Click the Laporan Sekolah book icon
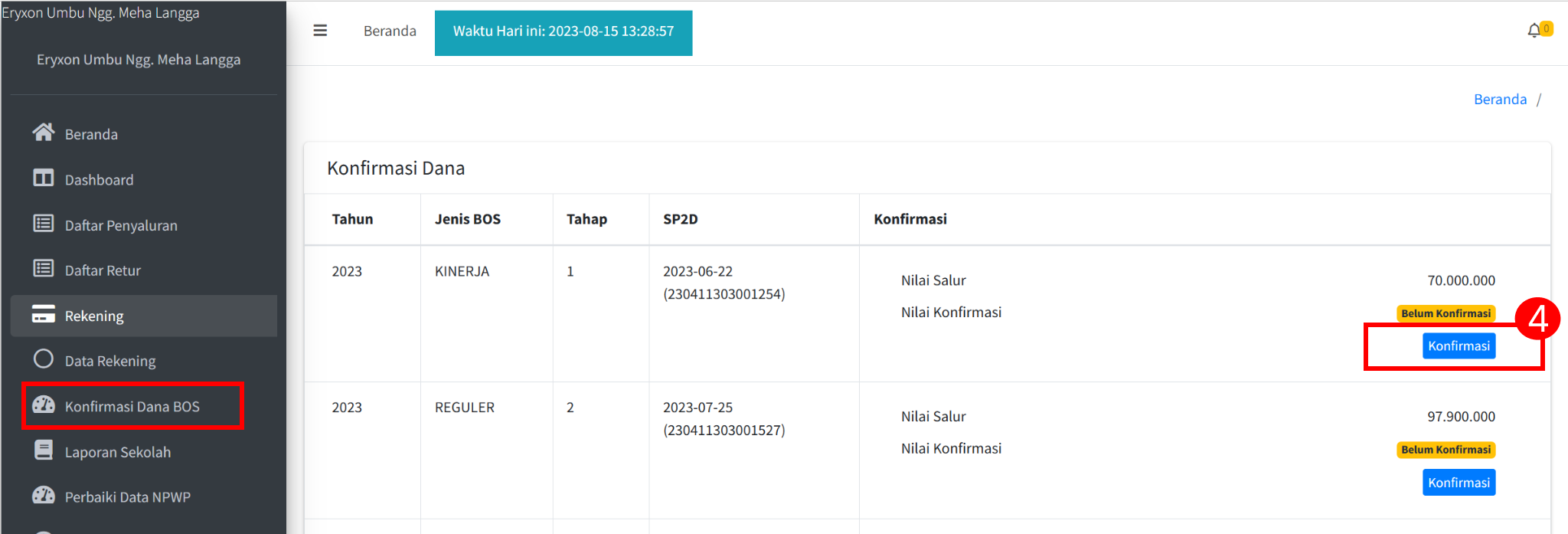 pos(44,450)
